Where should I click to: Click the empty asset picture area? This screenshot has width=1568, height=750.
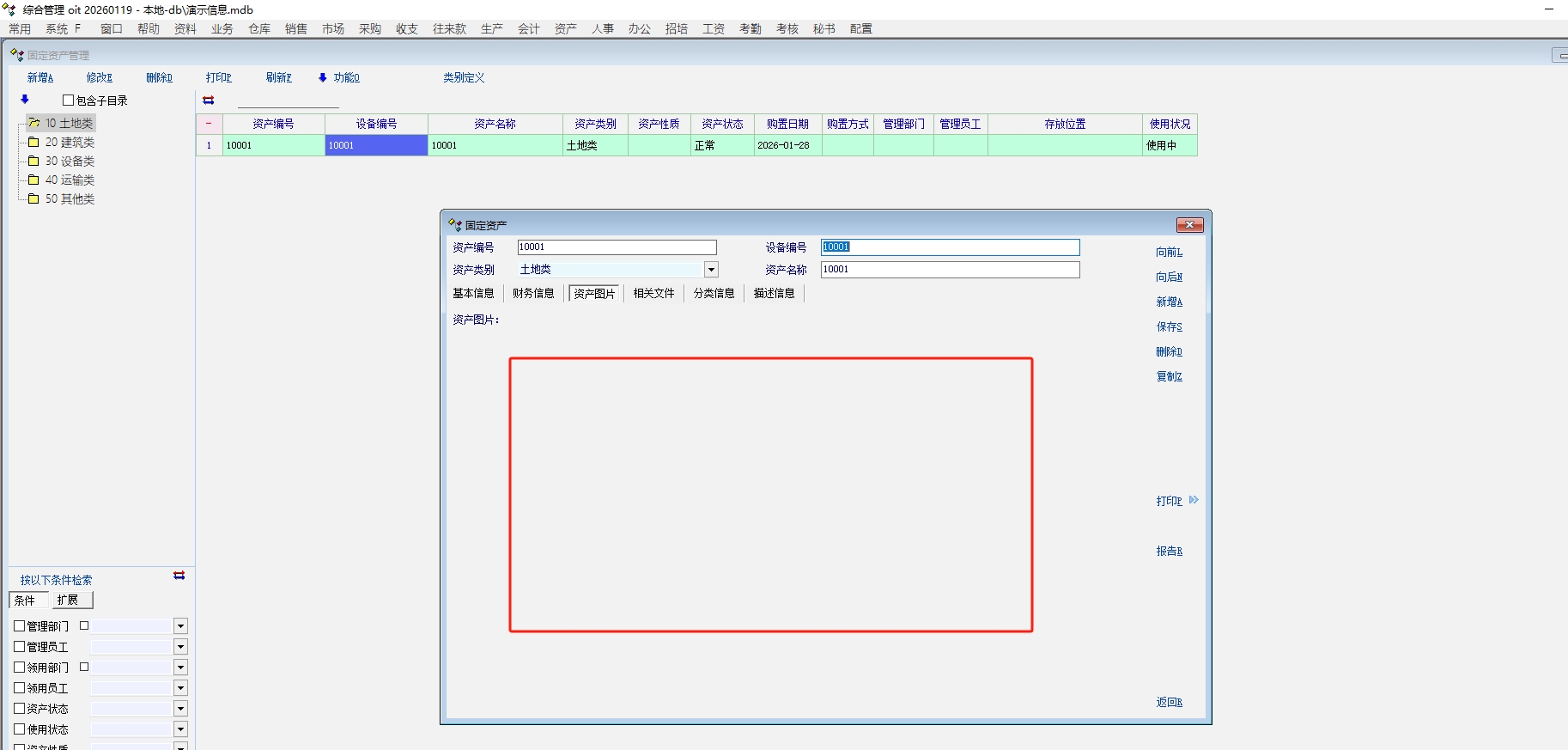770,495
